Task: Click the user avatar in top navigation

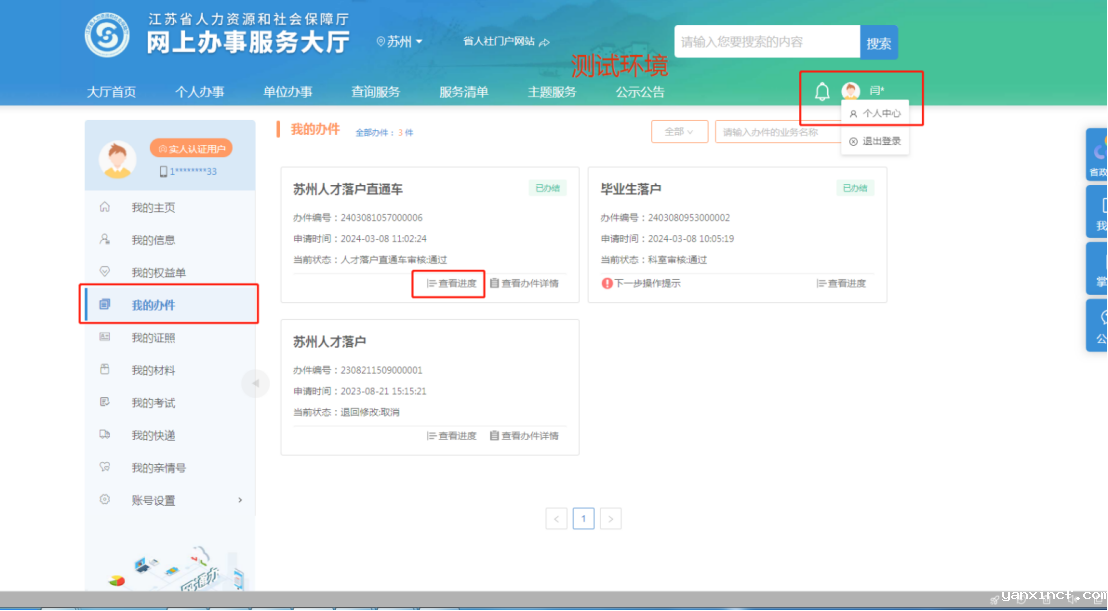Action: [851, 92]
